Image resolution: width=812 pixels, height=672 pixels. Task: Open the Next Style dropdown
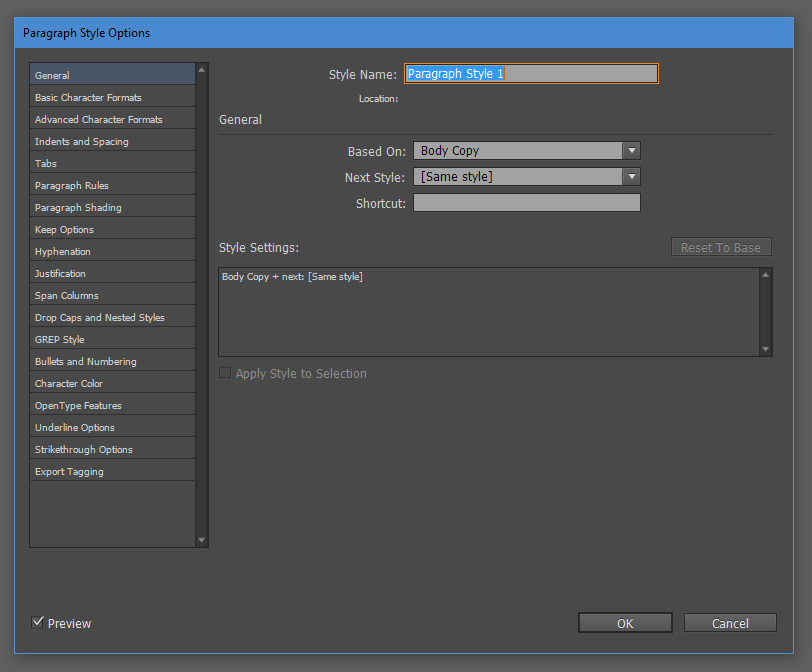coord(520,176)
